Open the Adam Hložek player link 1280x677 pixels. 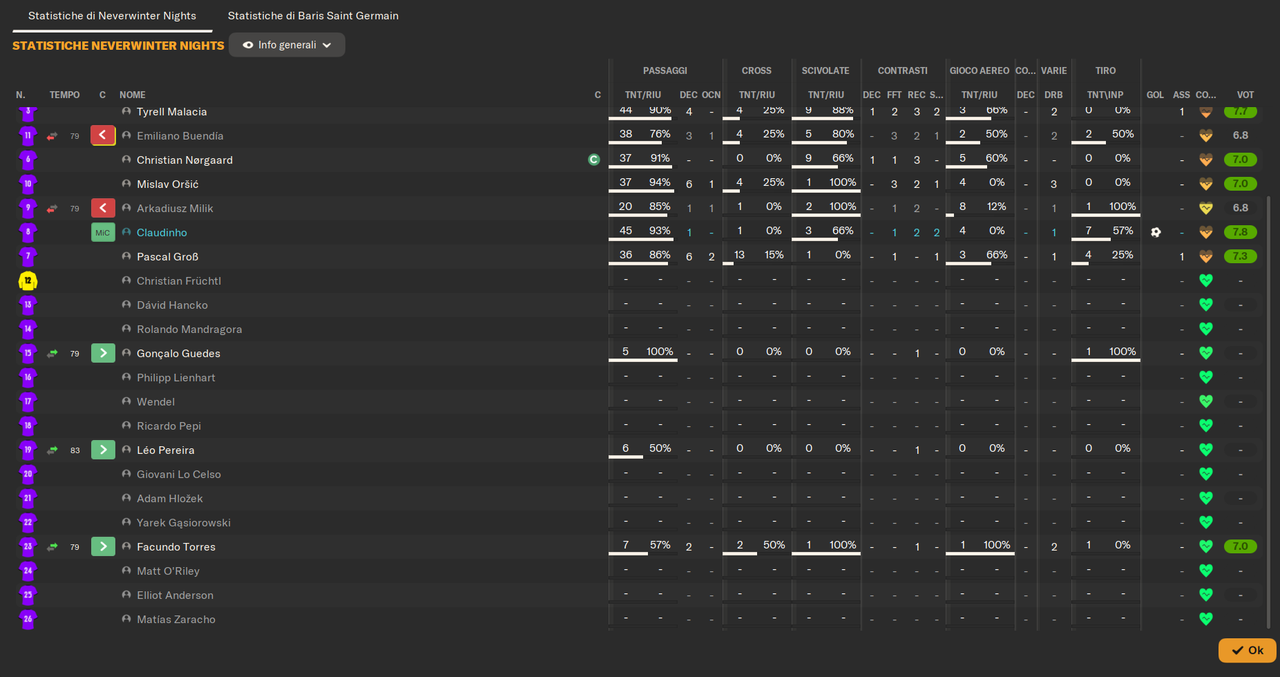coord(170,498)
